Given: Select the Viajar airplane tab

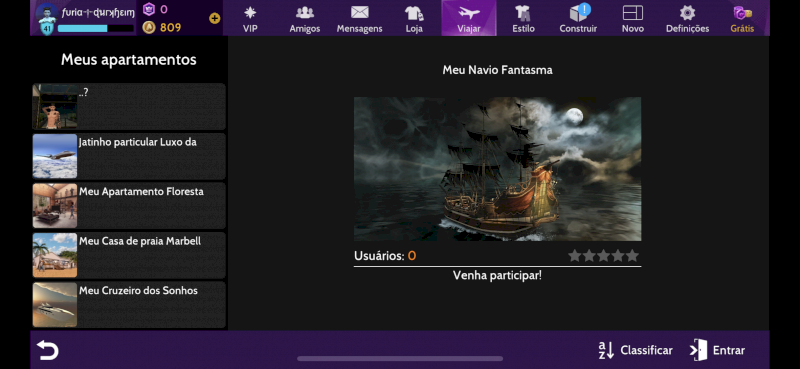Looking at the screenshot, I should [468, 18].
